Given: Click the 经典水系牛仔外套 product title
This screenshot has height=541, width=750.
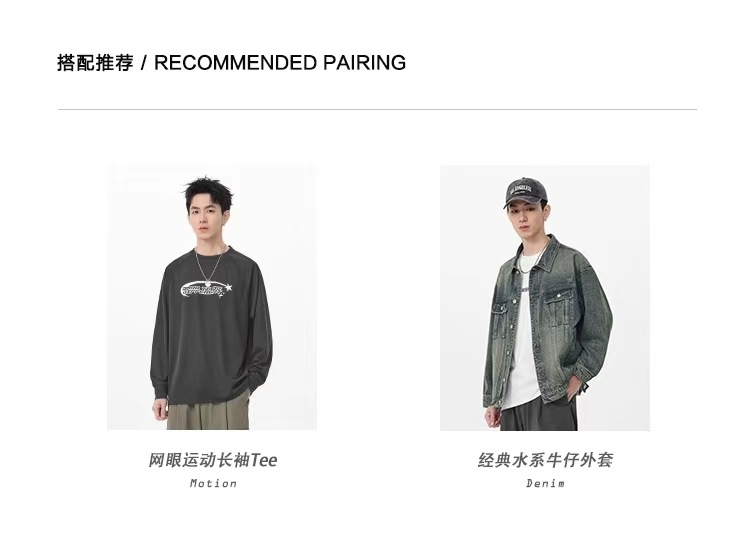Looking at the screenshot, I should [545, 460].
